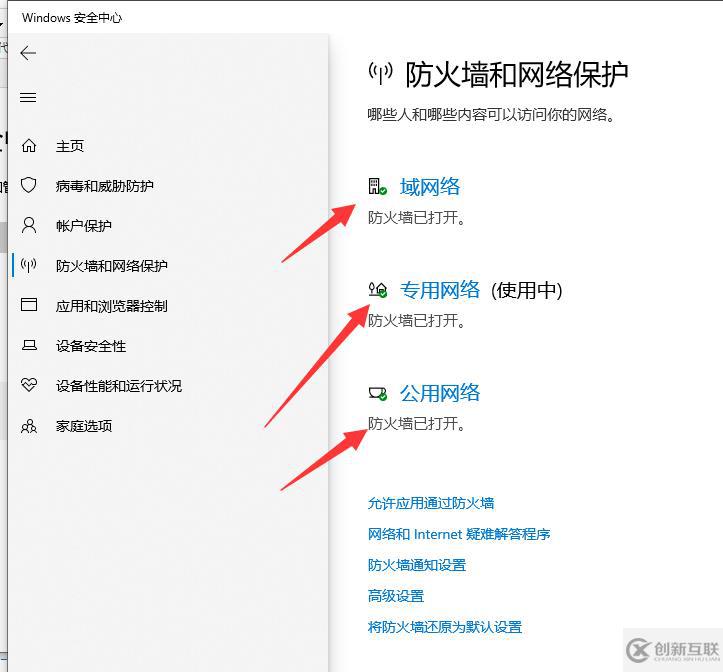Click the house icon next to 专用网络
The image size is (723, 672).
pos(378,290)
